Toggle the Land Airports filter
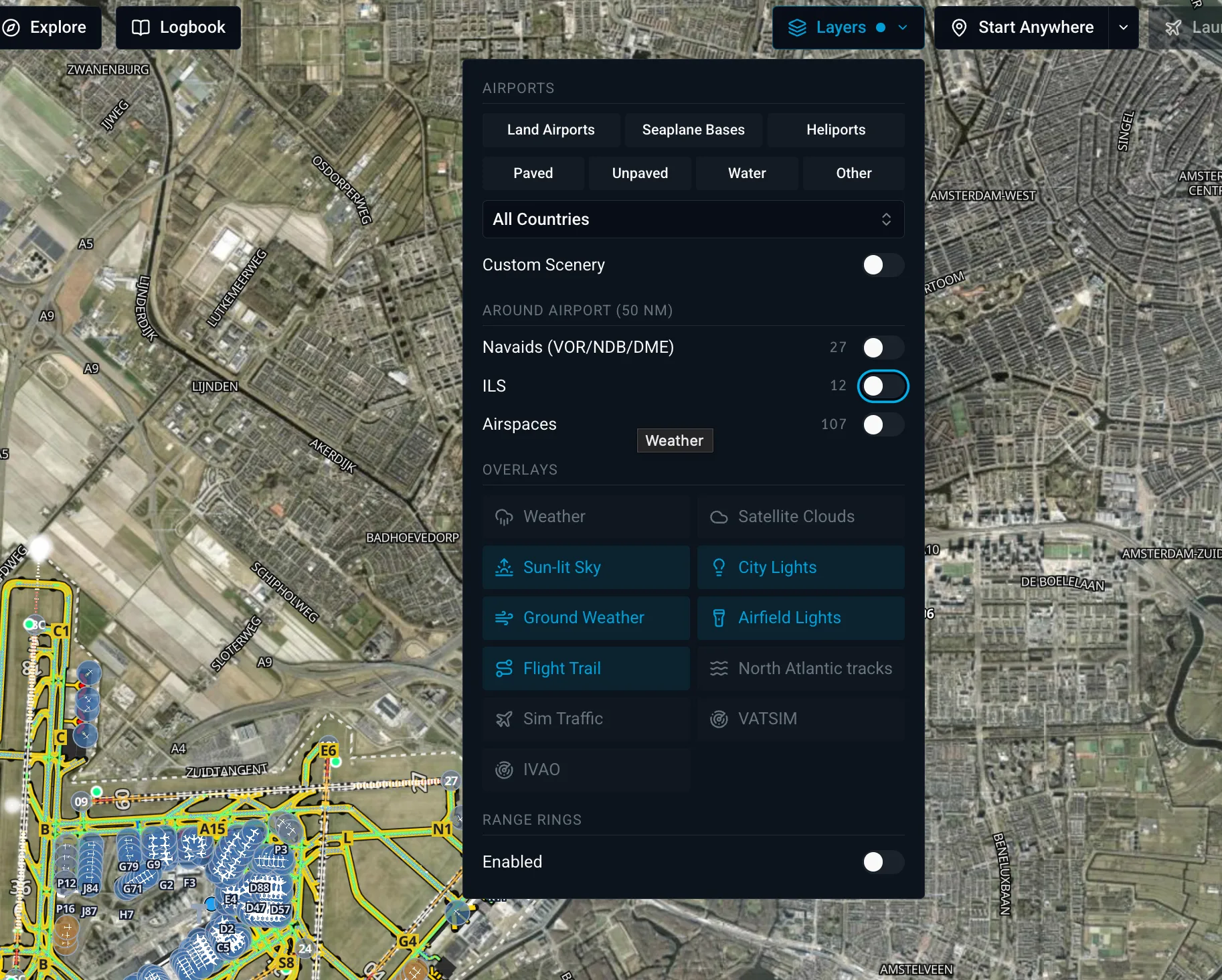 coord(551,130)
